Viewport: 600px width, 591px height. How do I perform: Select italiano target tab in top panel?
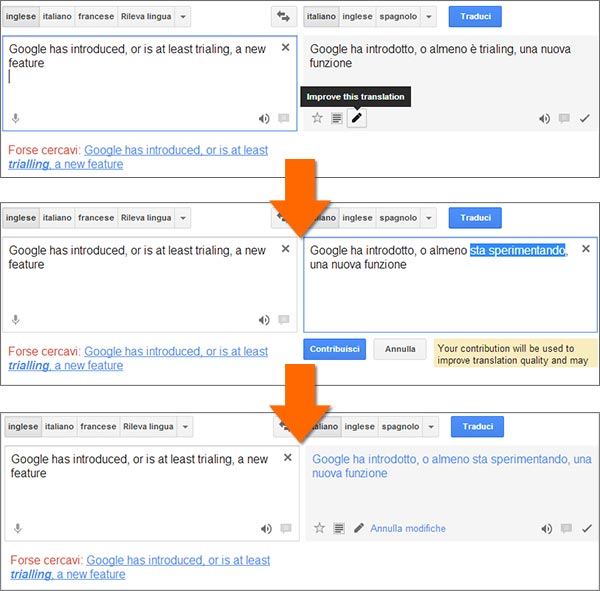tap(321, 17)
